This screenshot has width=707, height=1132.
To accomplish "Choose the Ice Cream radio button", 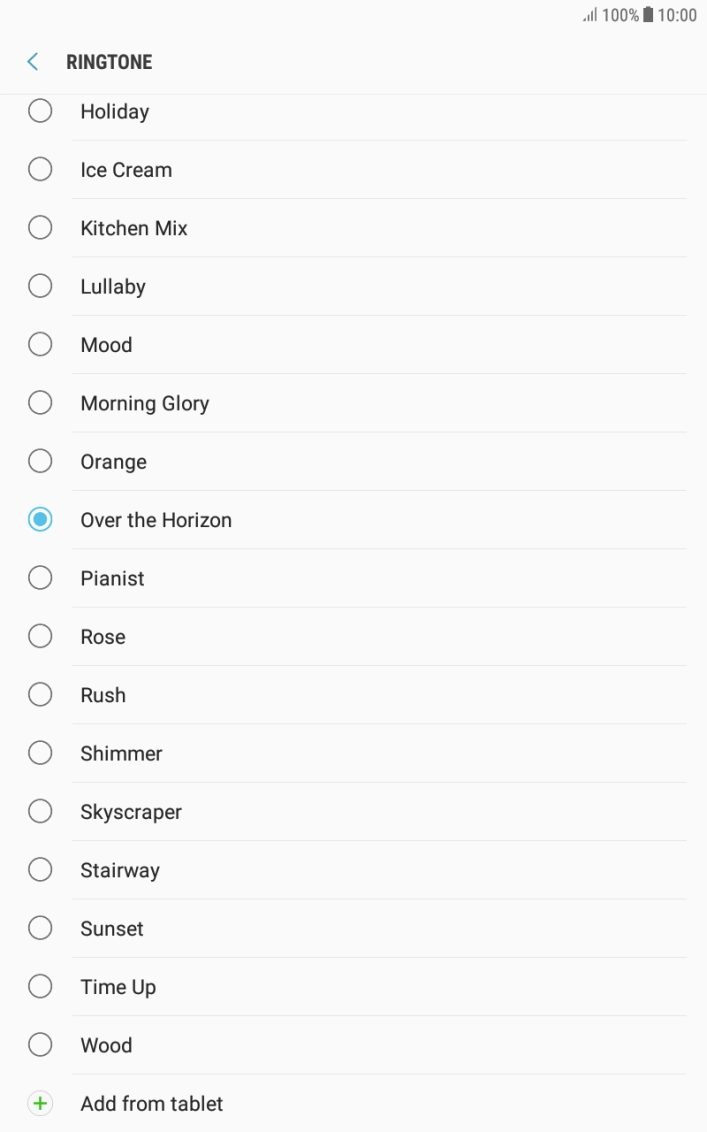I will pos(40,170).
